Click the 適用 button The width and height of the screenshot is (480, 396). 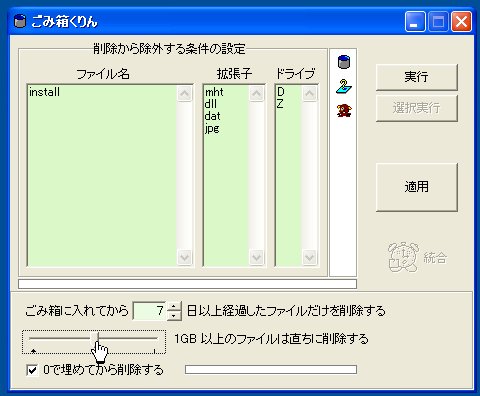(417, 187)
